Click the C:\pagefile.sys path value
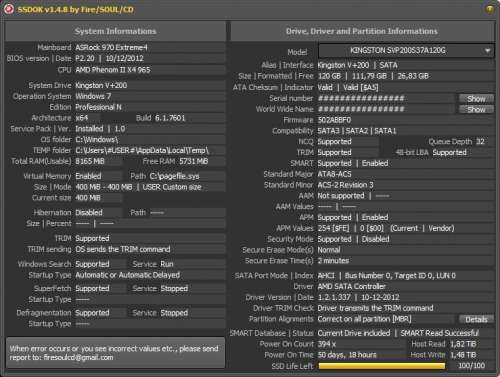Screen dimensions: 500x377 (x=174, y=176)
